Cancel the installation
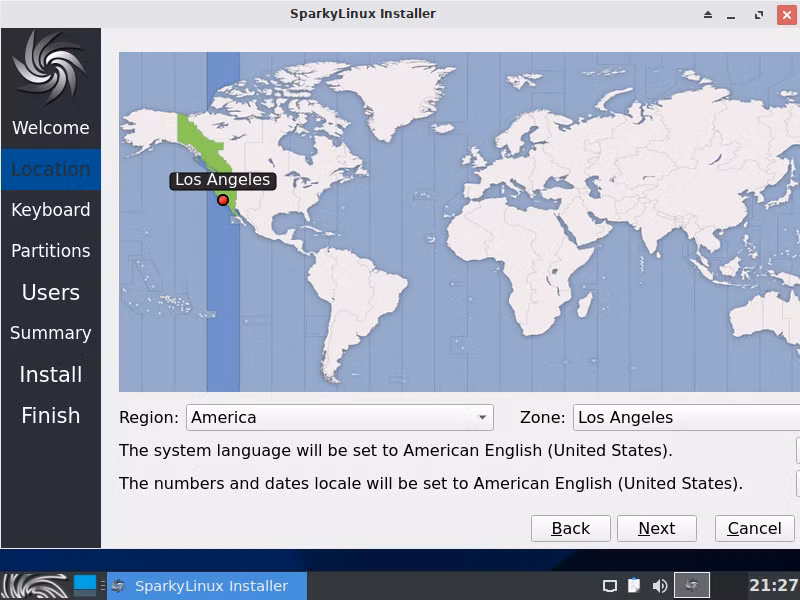This screenshot has height=600, width=800. [755, 528]
